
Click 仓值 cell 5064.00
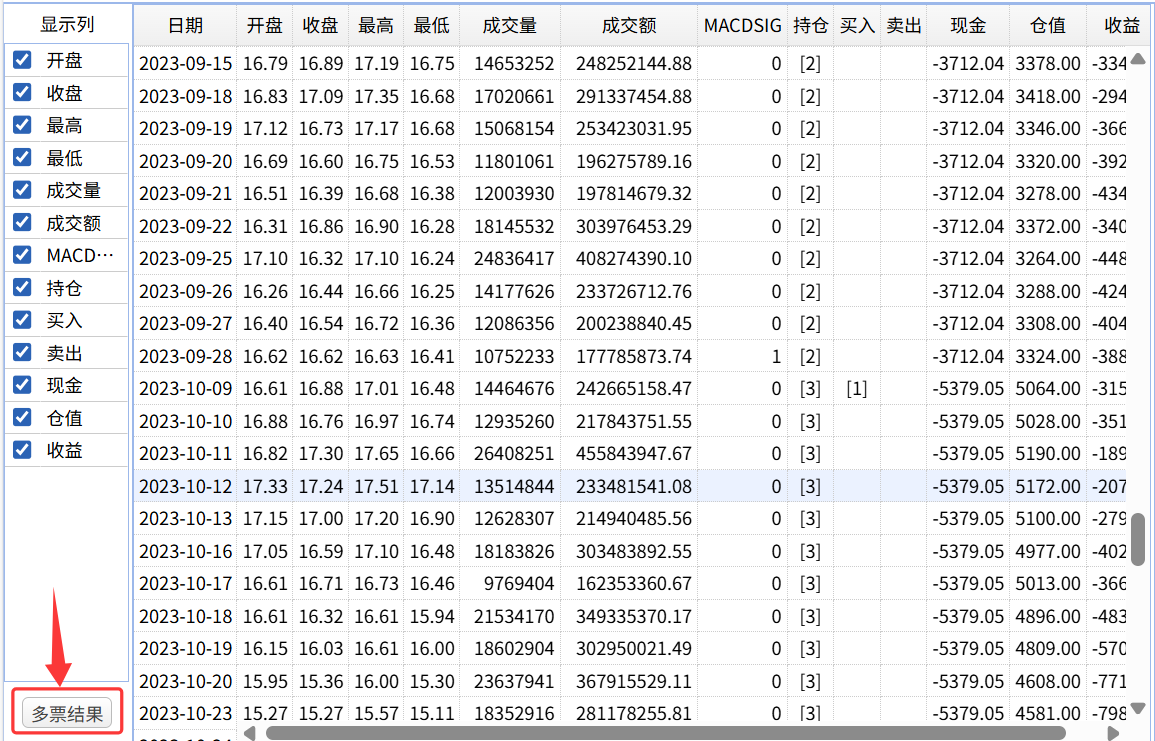(1047, 388)
